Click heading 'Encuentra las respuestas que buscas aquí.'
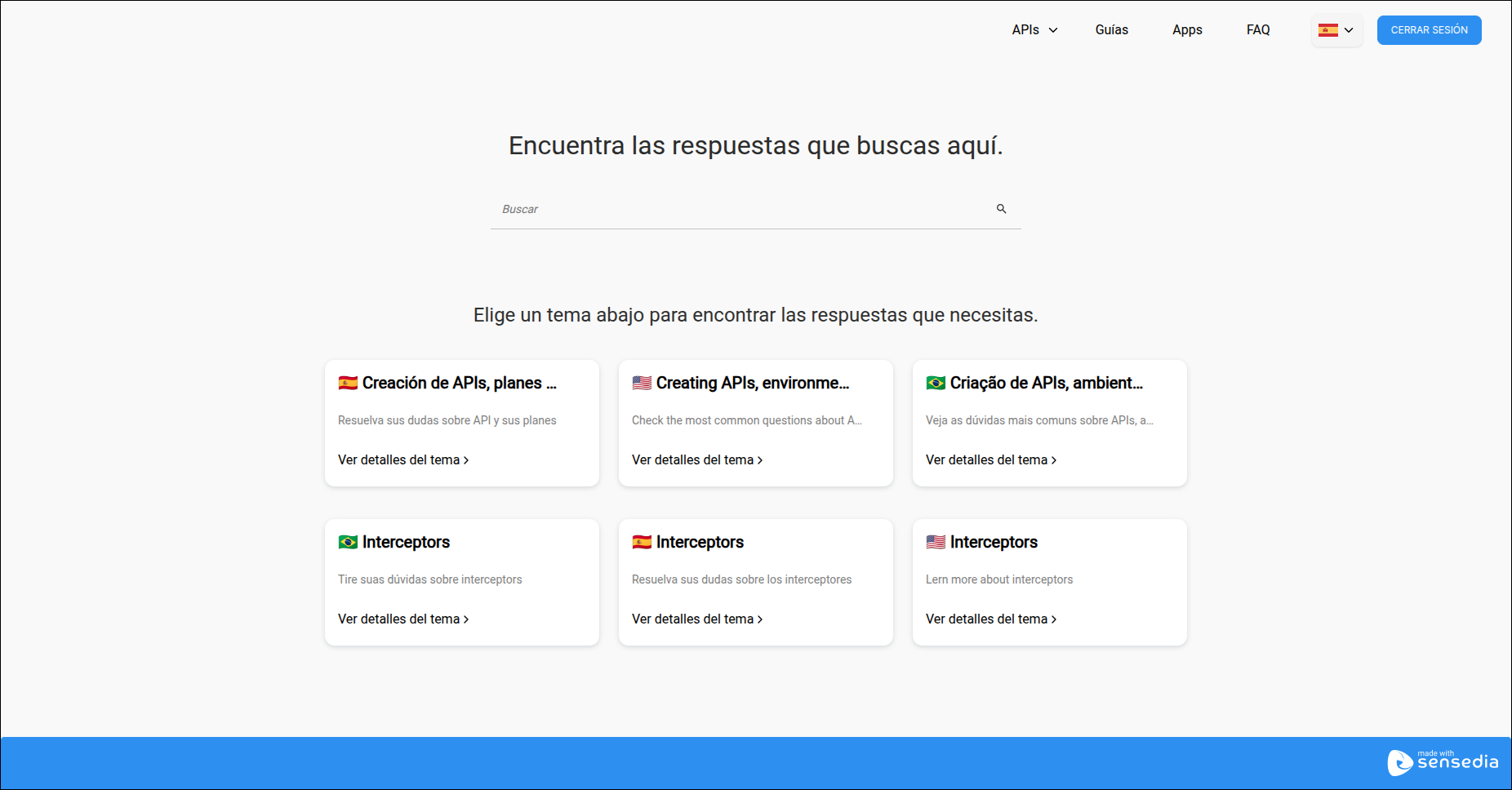Viewport: 1512px width, 790px height. (x=756, y=145)
